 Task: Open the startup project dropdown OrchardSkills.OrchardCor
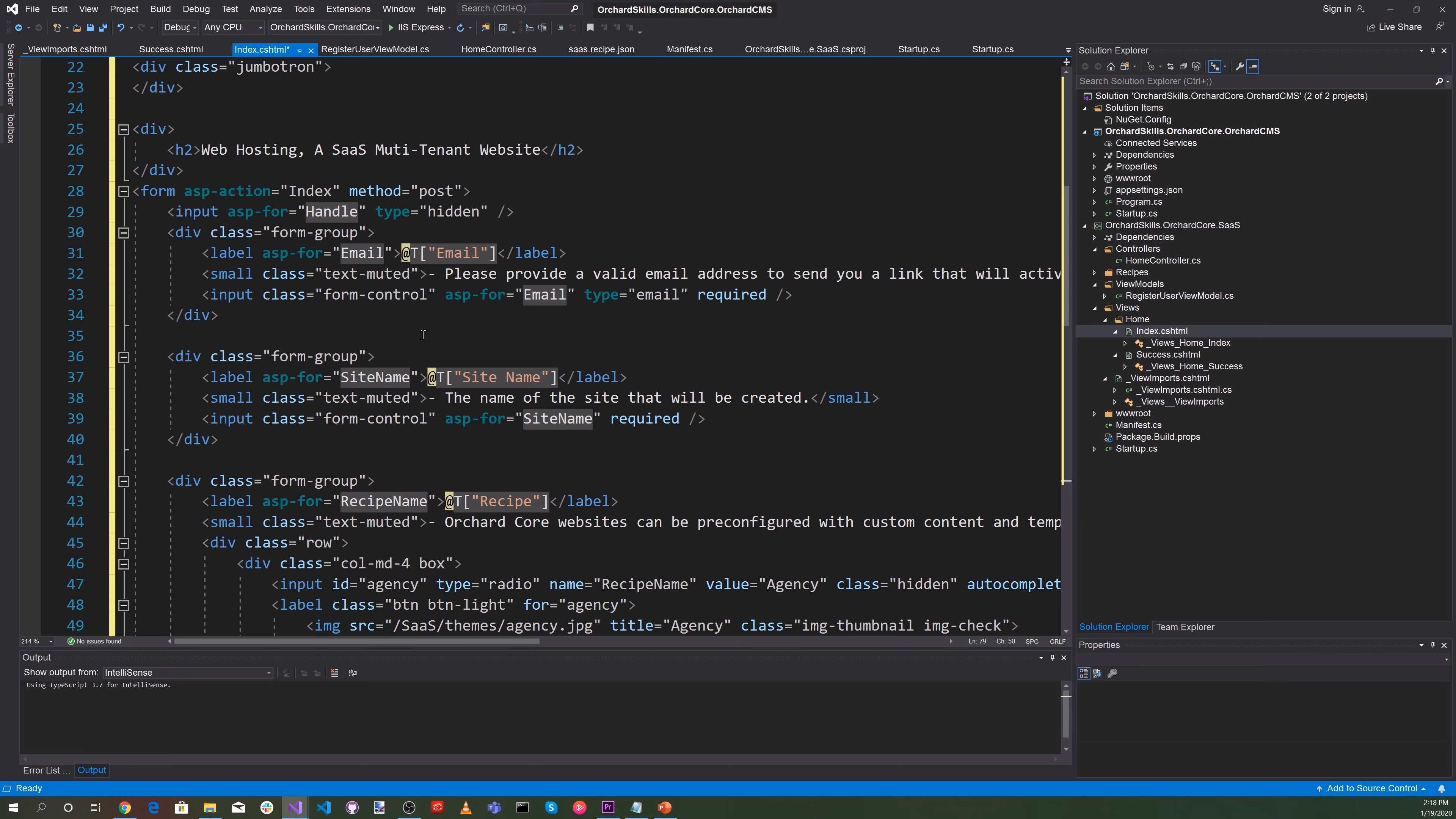[325, 27]
